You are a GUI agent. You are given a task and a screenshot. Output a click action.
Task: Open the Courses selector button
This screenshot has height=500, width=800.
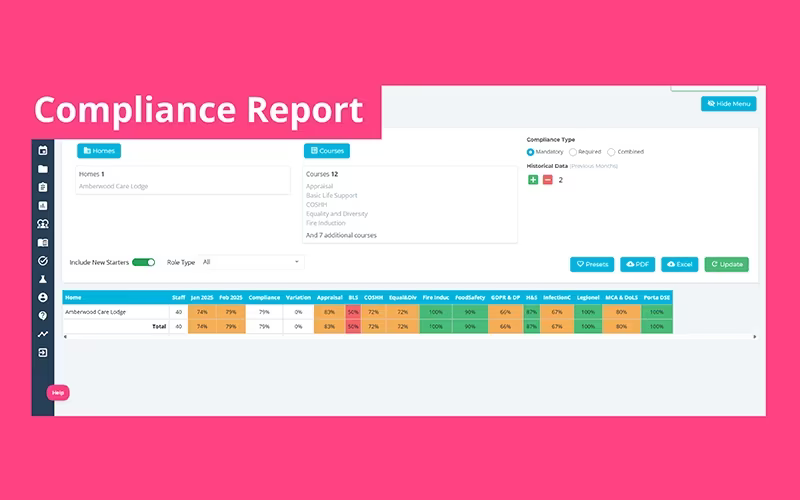coord(327,151)
